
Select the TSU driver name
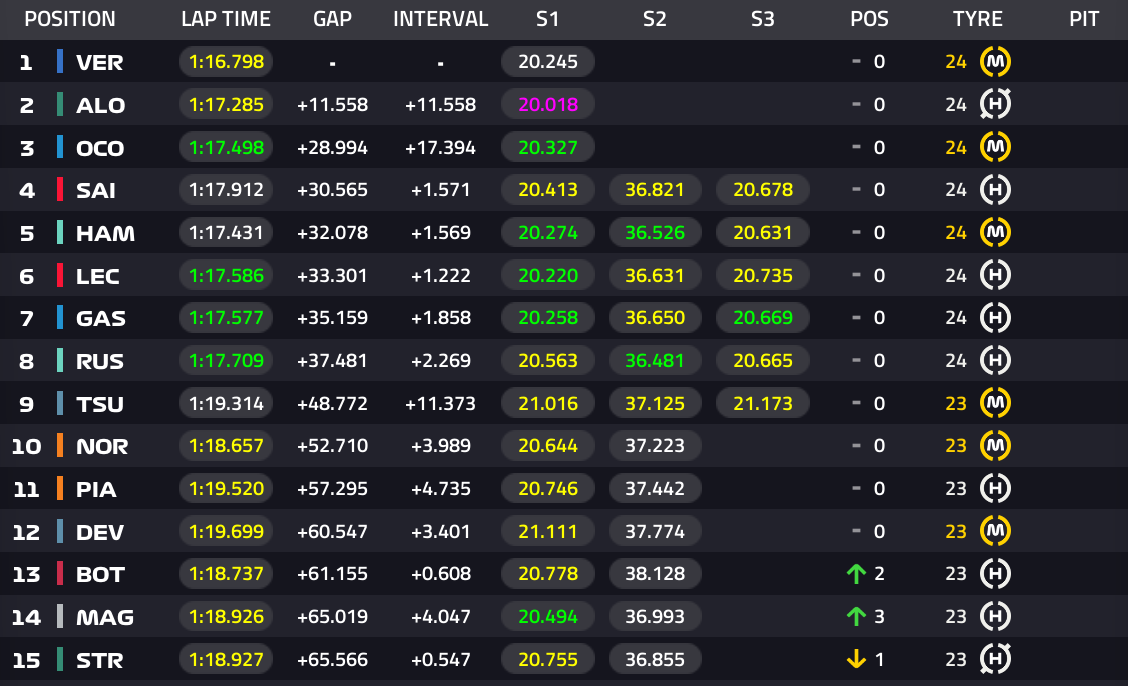pyautogui.click(x=100, y=403)
